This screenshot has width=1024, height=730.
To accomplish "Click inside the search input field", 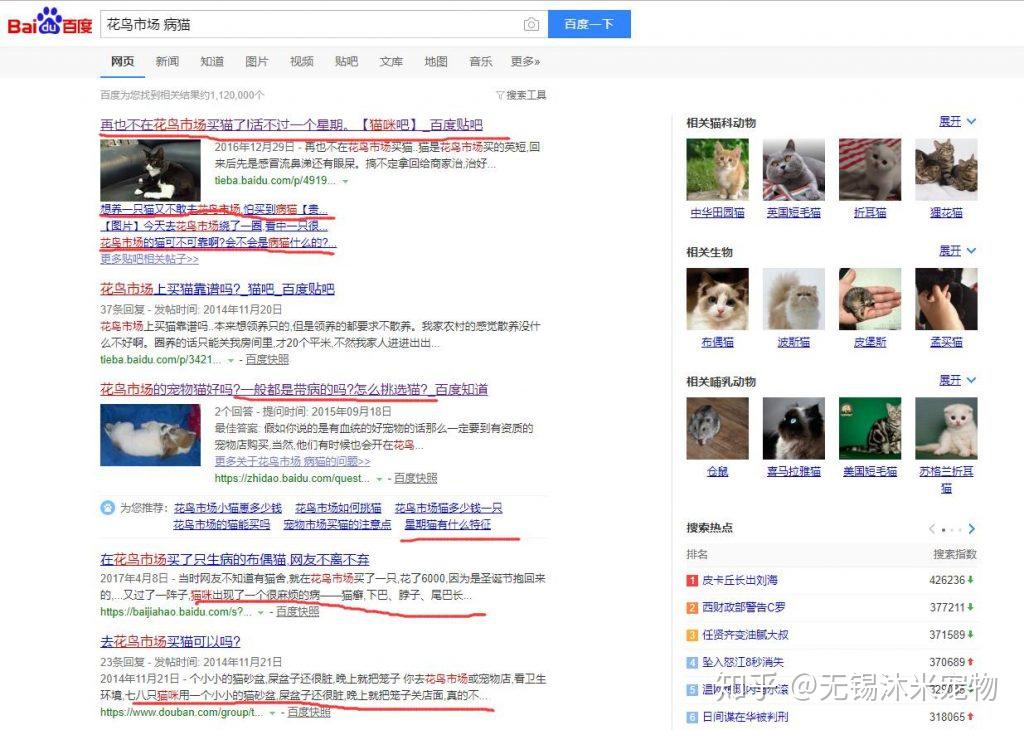I will point(300,23).
